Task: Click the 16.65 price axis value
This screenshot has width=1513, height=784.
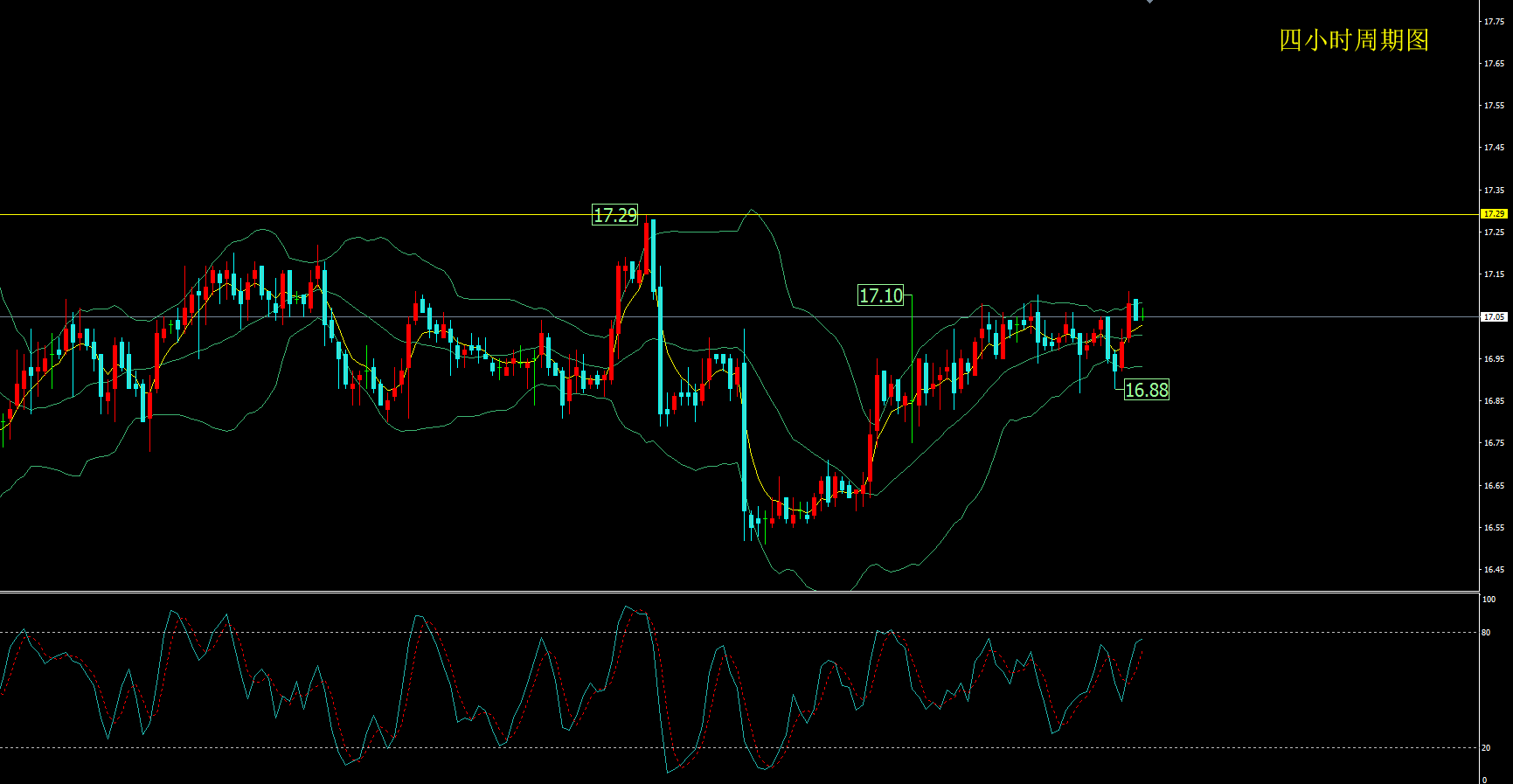Action: click(1494, 486)
